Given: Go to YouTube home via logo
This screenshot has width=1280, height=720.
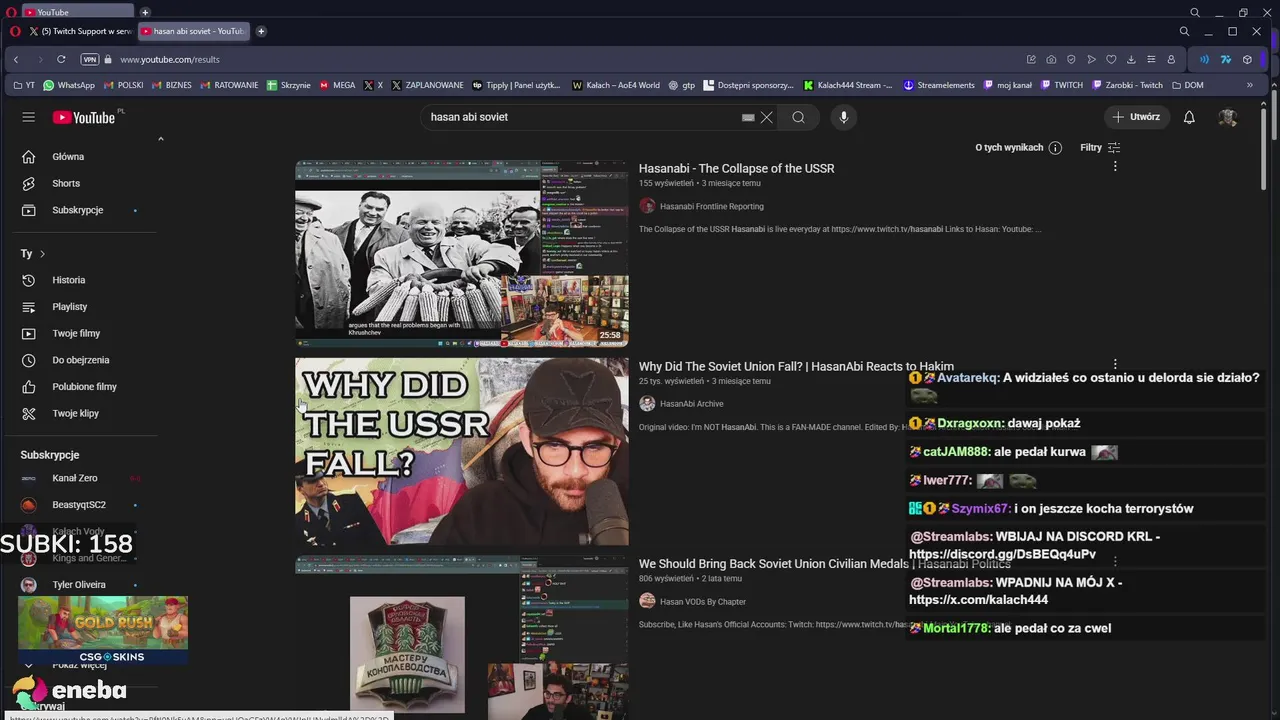Looking at the screenshot, I should [84, 117].
